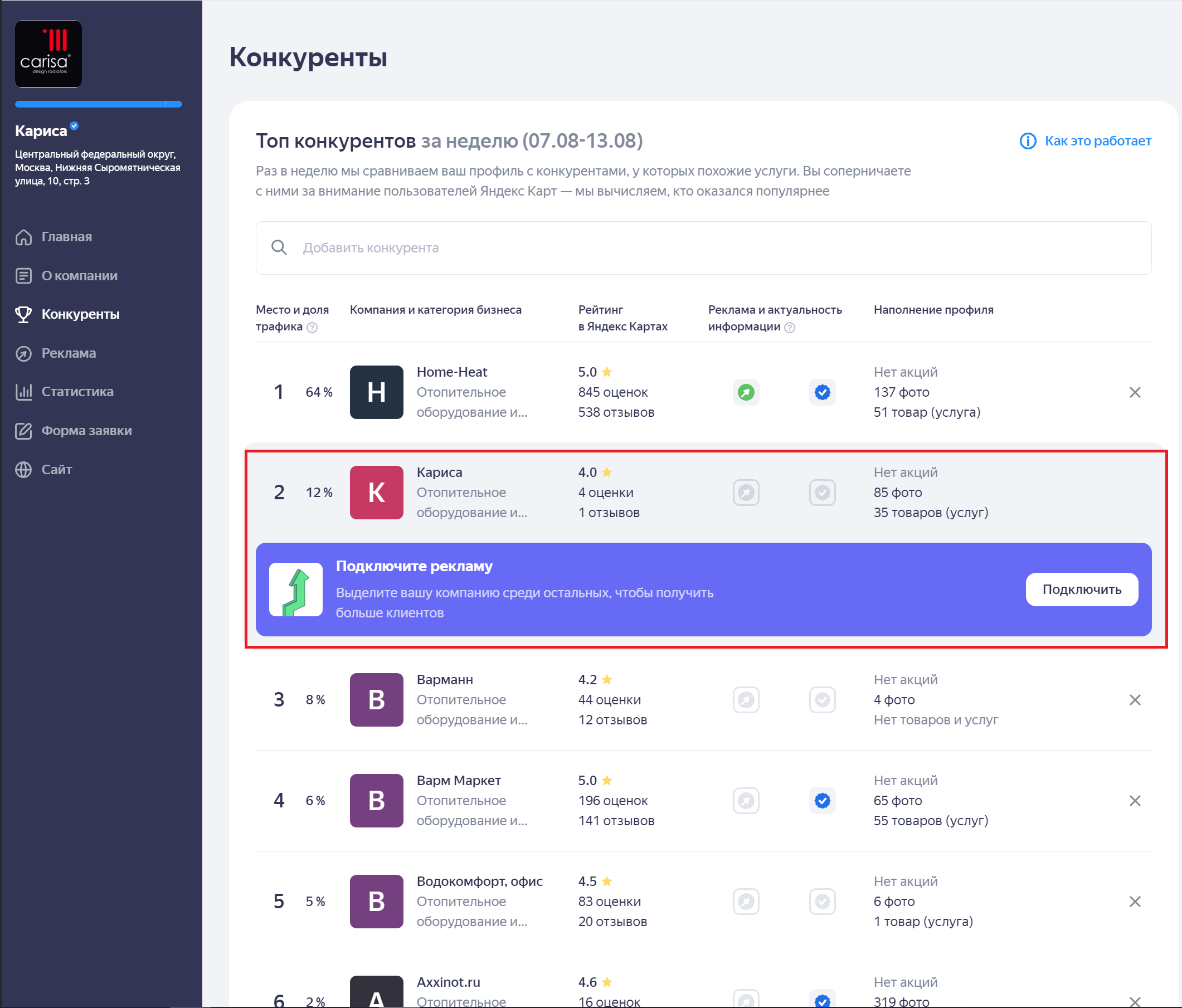1182x1008 pixels.
Task: Remove Home-Heat from competitors list
Action: pos(1135,392)
